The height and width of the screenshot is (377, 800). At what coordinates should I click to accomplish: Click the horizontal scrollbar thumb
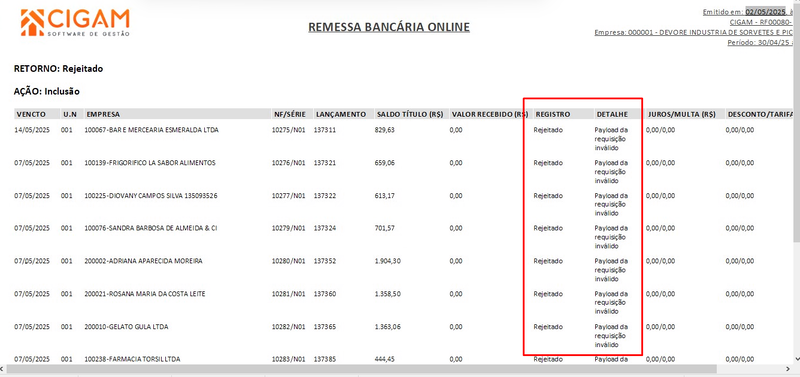coord(361,369)
